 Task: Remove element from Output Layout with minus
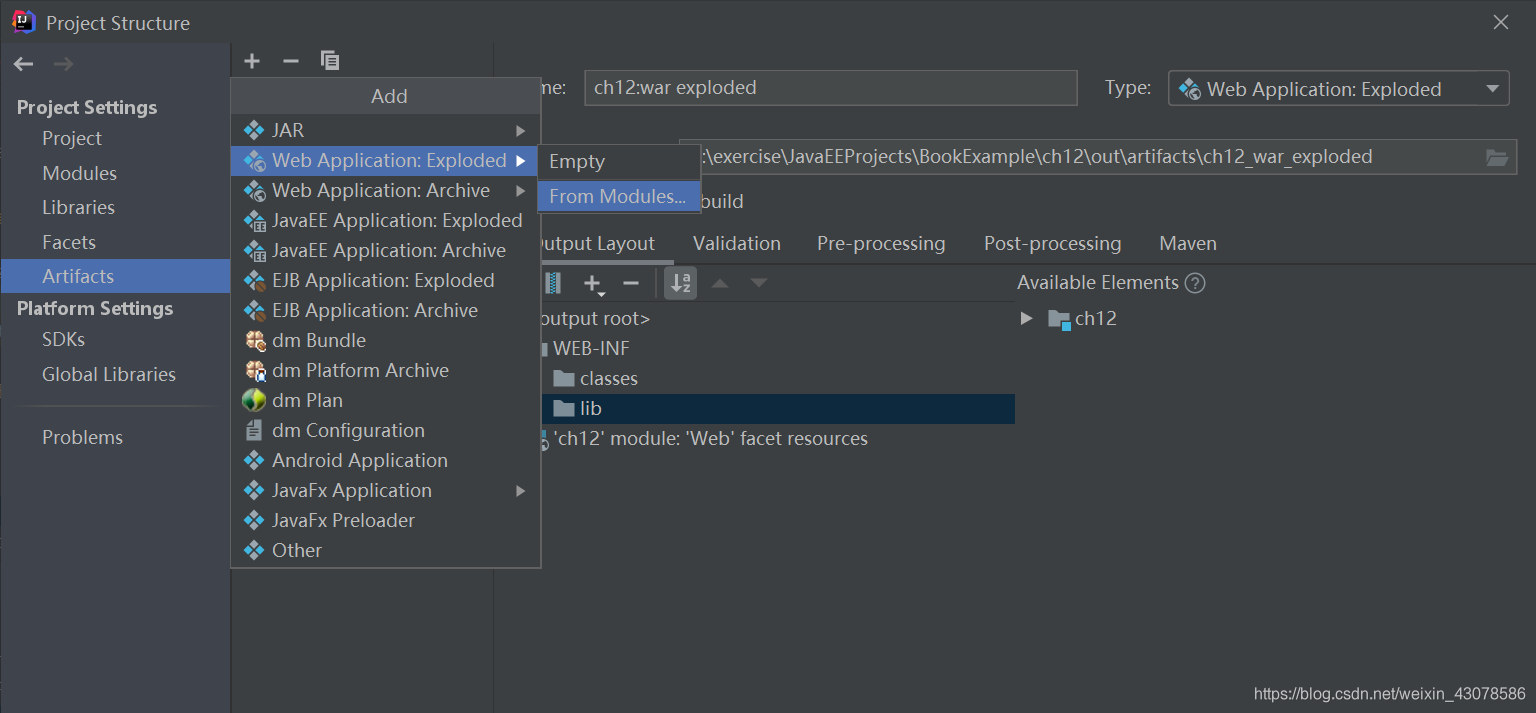(631, 283)
